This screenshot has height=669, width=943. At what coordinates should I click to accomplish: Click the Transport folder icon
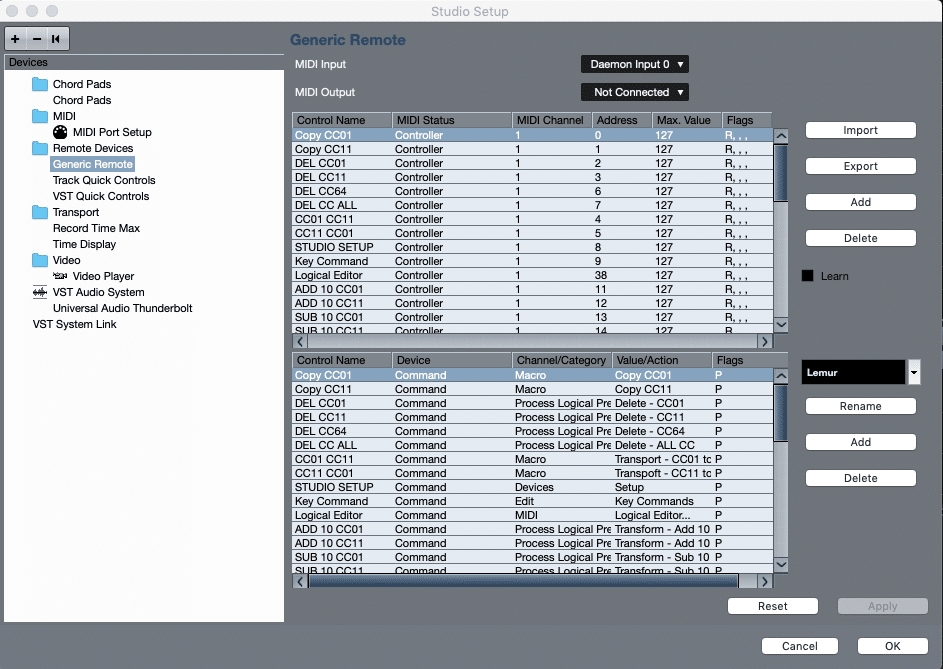coord(40,212)
